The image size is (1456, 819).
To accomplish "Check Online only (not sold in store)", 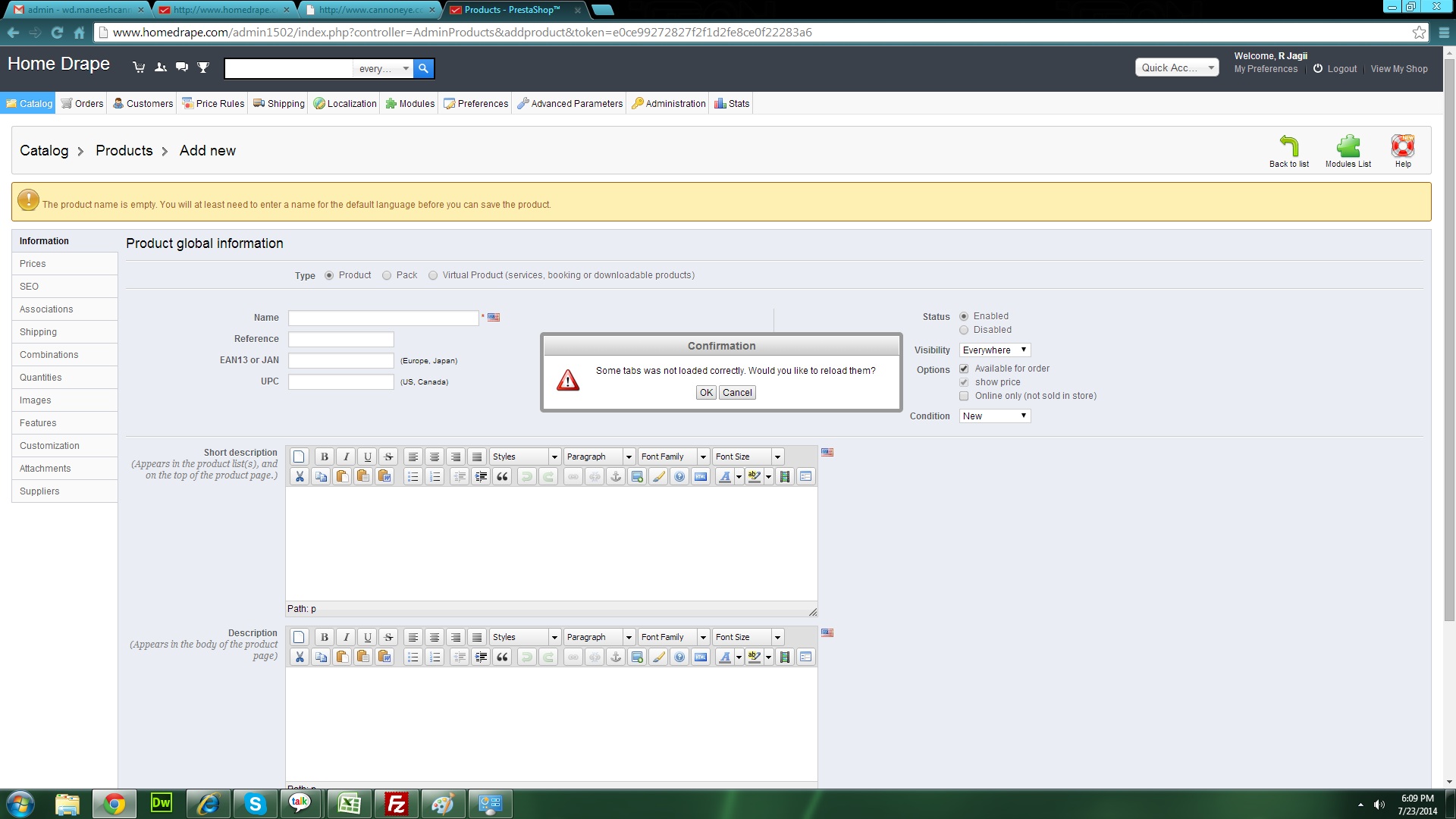I will pyautogui.click(x=964, y=396).
